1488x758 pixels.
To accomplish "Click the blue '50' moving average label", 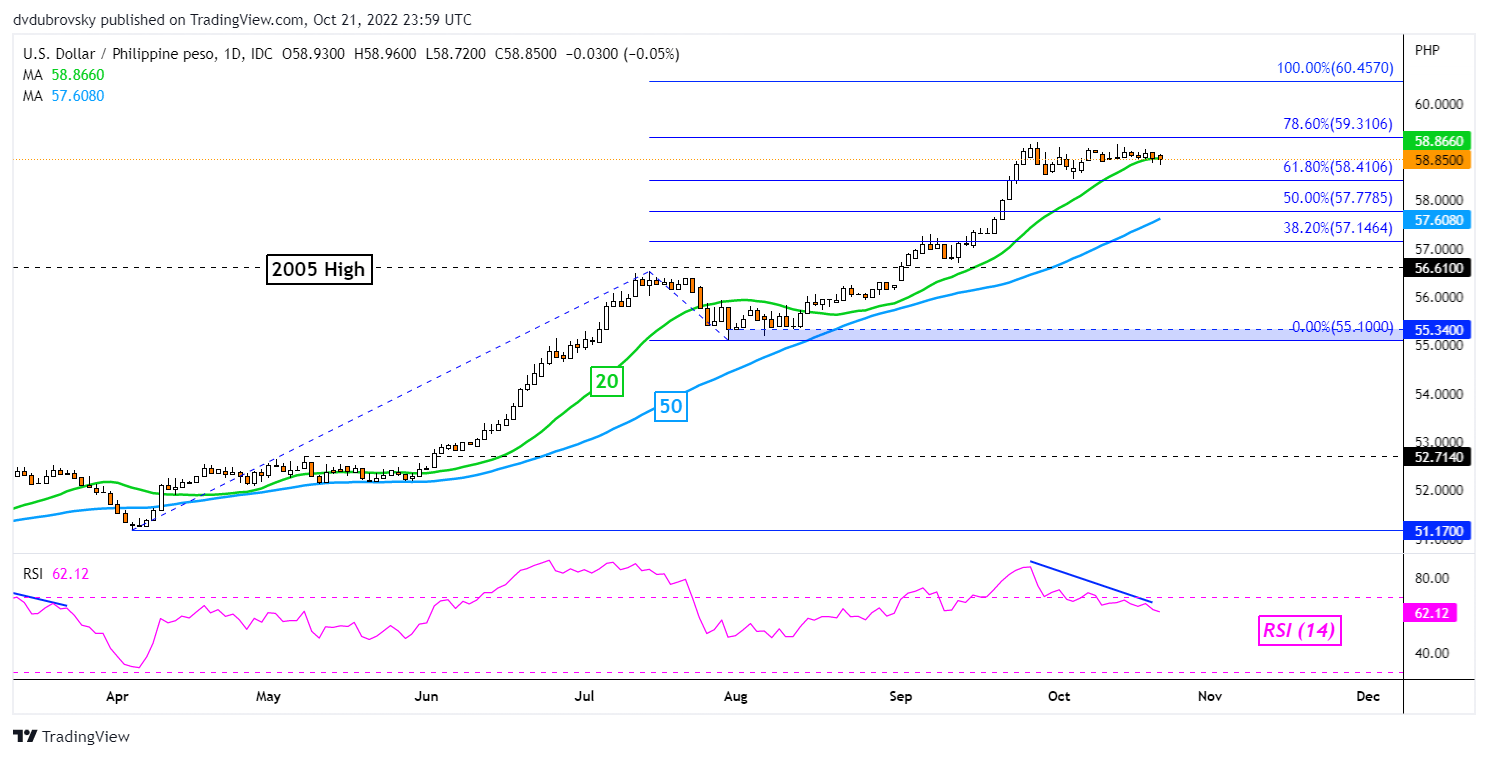I will (x=672, y=405).
